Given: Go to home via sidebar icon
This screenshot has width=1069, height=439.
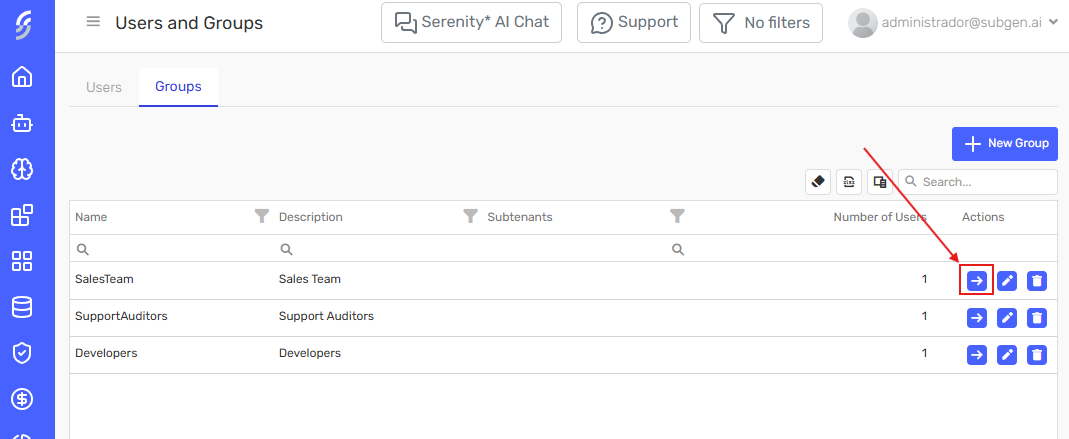Looking at the screenshot, I should [22, 77].
